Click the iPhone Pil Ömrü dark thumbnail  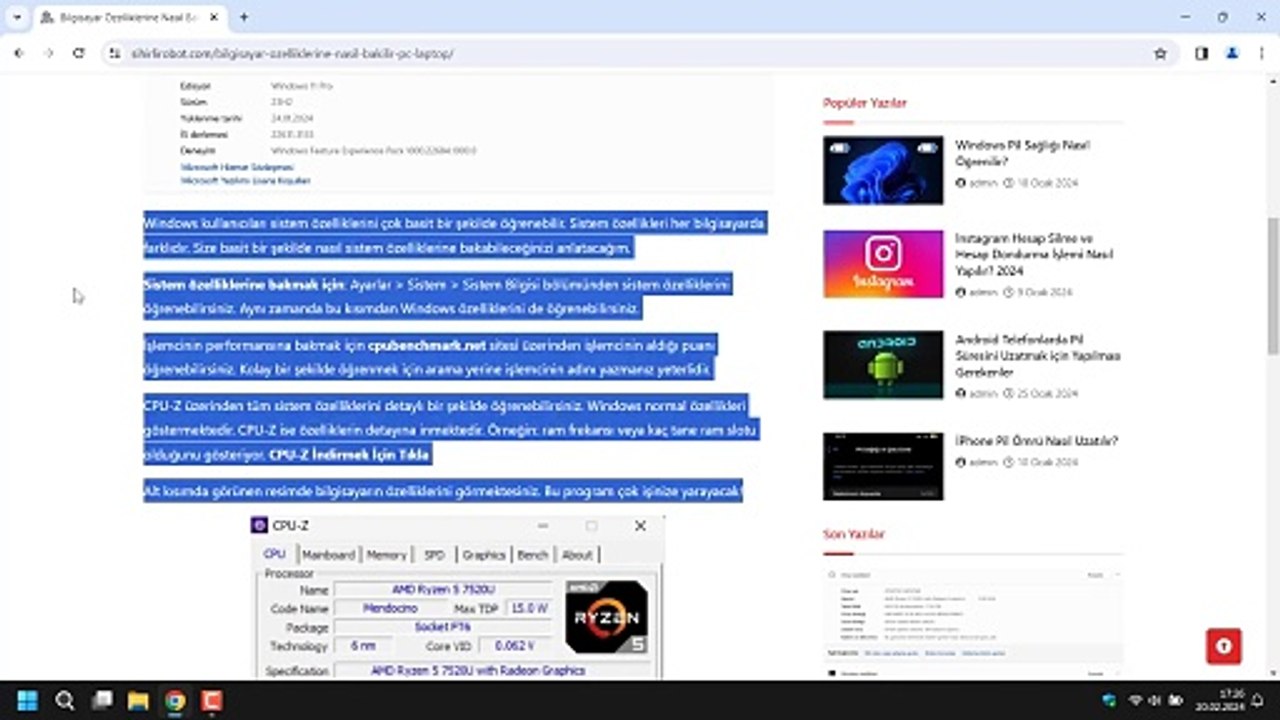pos(883,466)
